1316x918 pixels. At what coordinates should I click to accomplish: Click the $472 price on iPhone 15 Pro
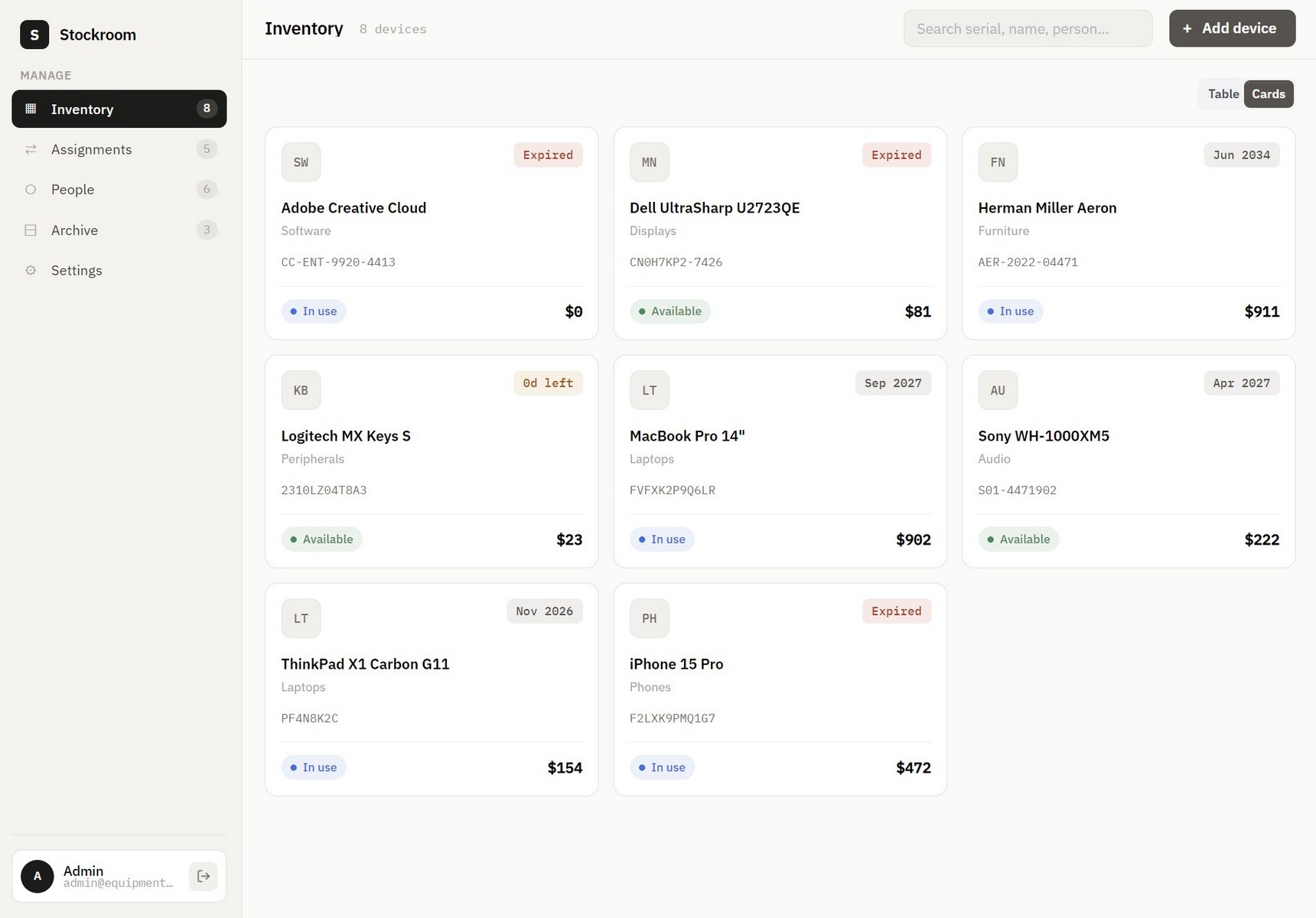click(x=914, y=767)
